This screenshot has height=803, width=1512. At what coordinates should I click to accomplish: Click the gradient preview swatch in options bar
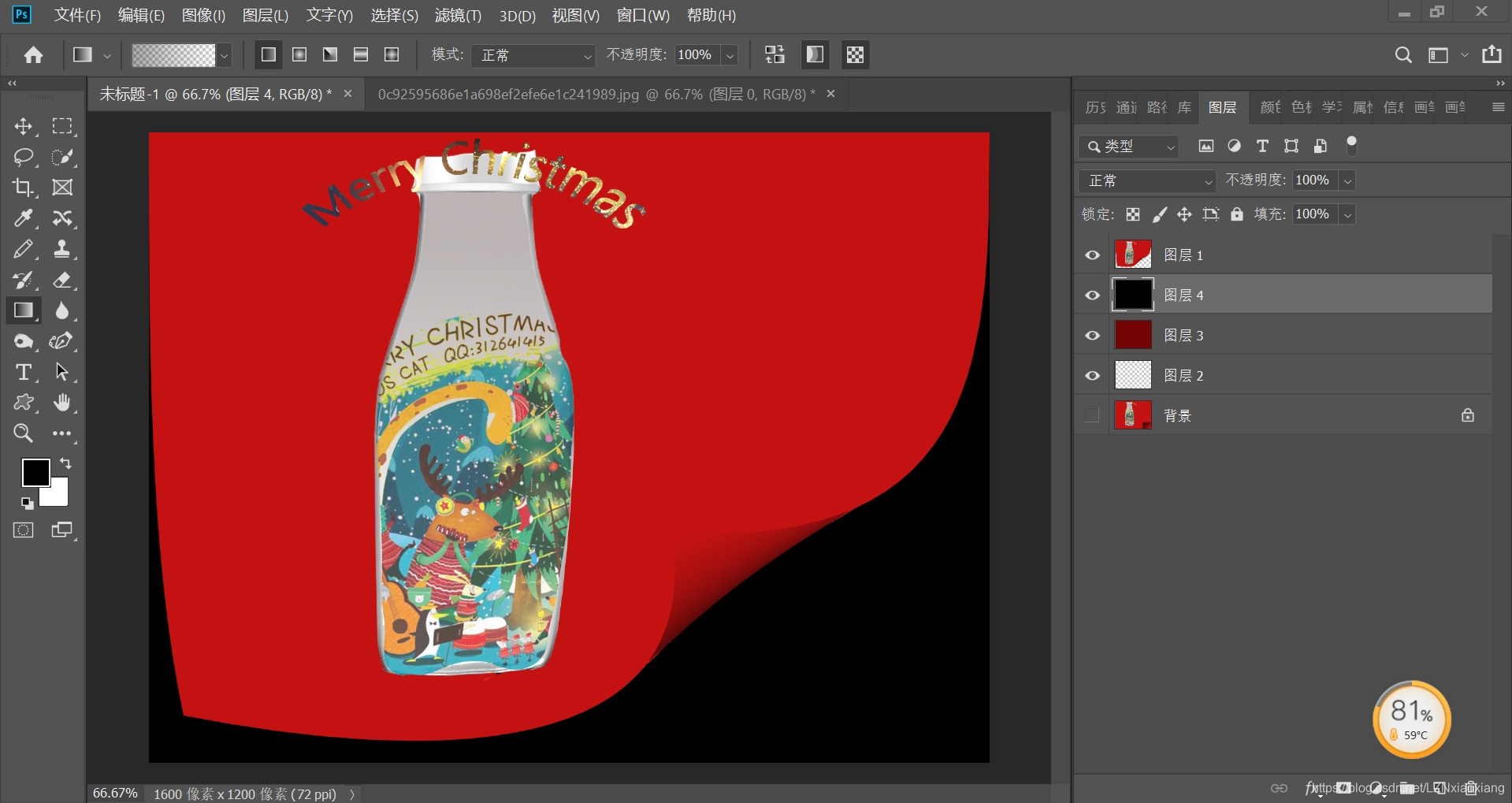coord(173,55)
